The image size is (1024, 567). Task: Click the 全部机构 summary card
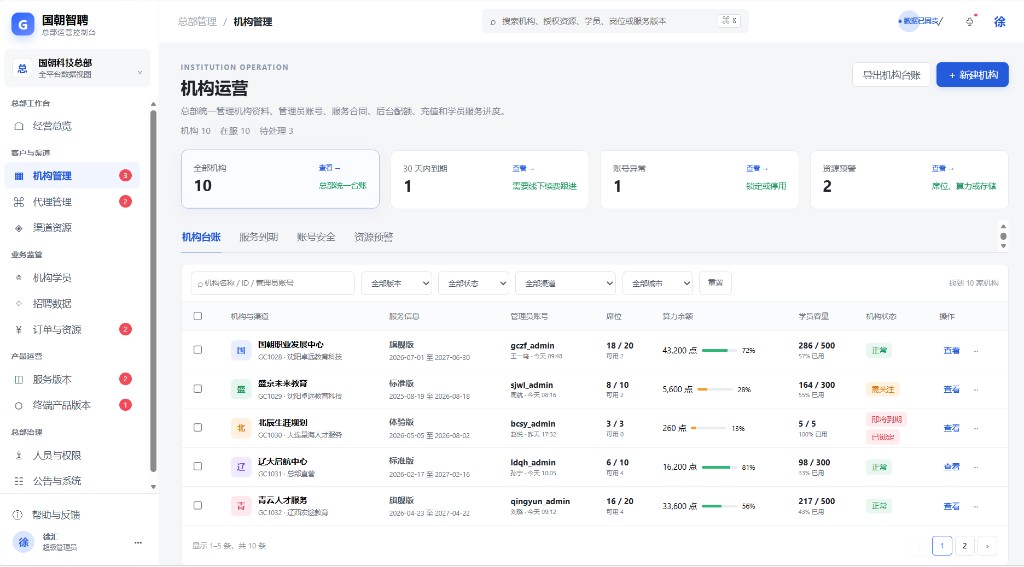point(280,179)
